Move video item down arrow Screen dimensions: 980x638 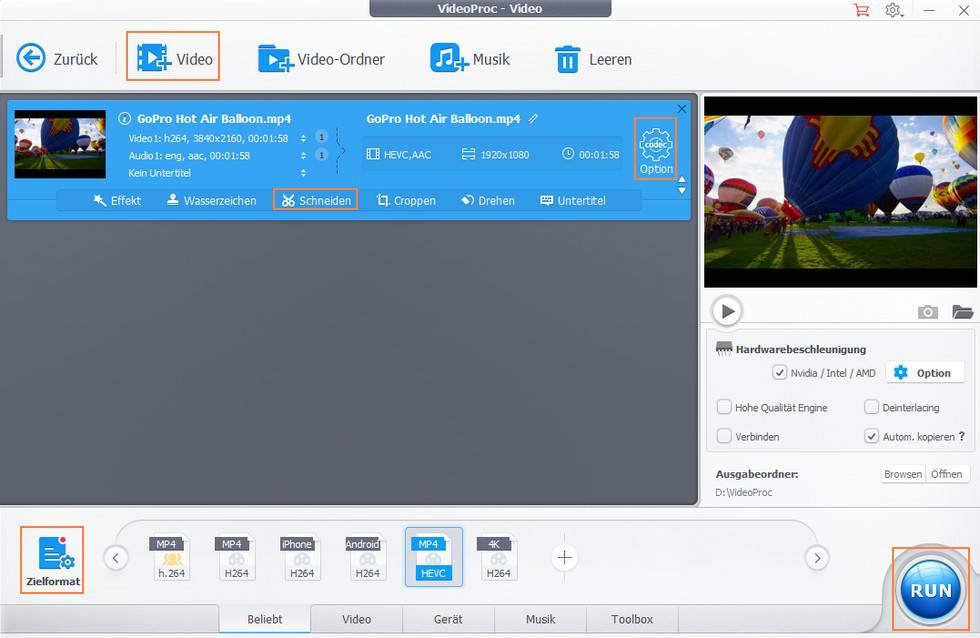tap(682, 191)
